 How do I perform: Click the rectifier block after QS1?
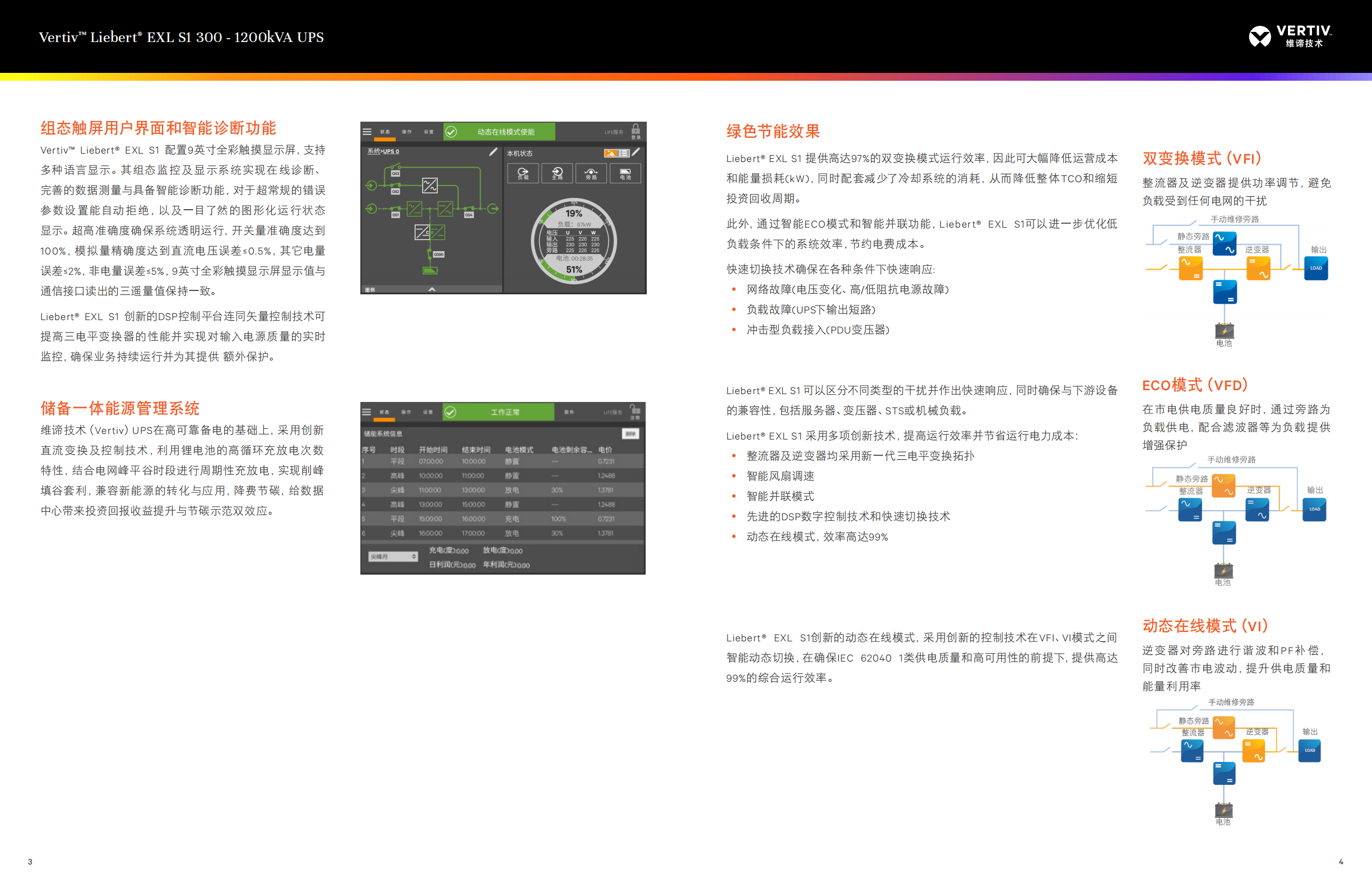414,208
